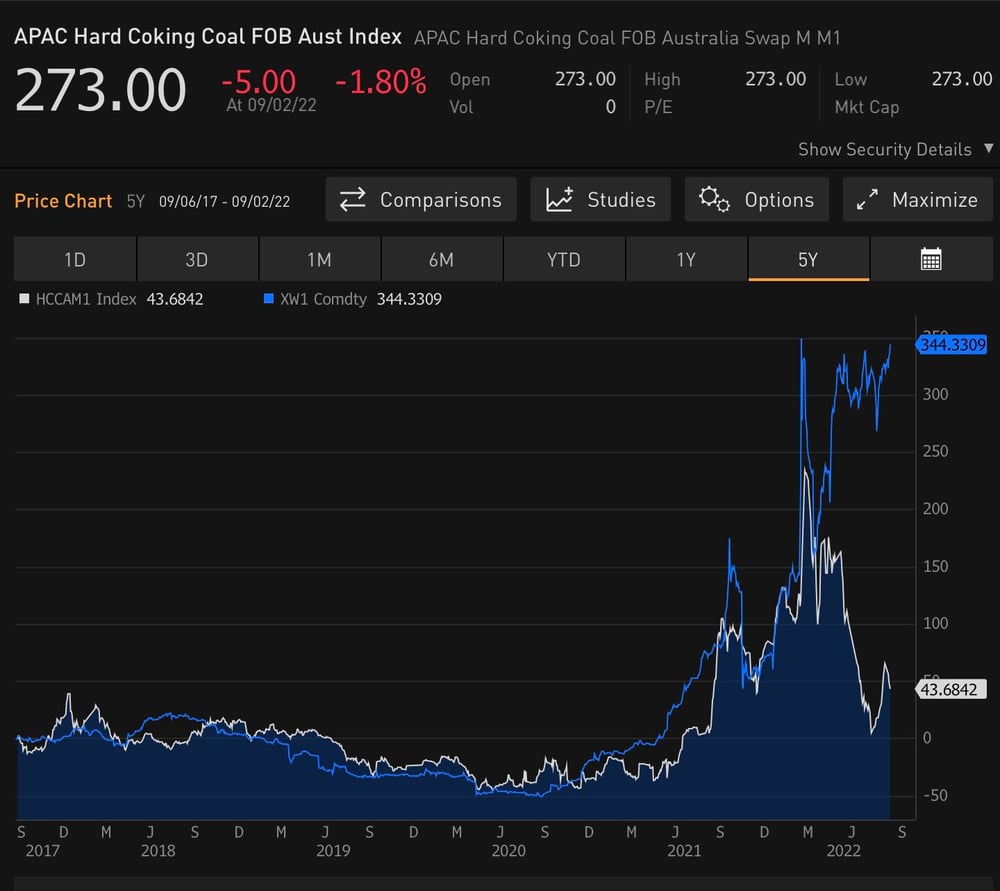Maximize the price chart
The image size is (1000, 891).
tap(918, 200)
